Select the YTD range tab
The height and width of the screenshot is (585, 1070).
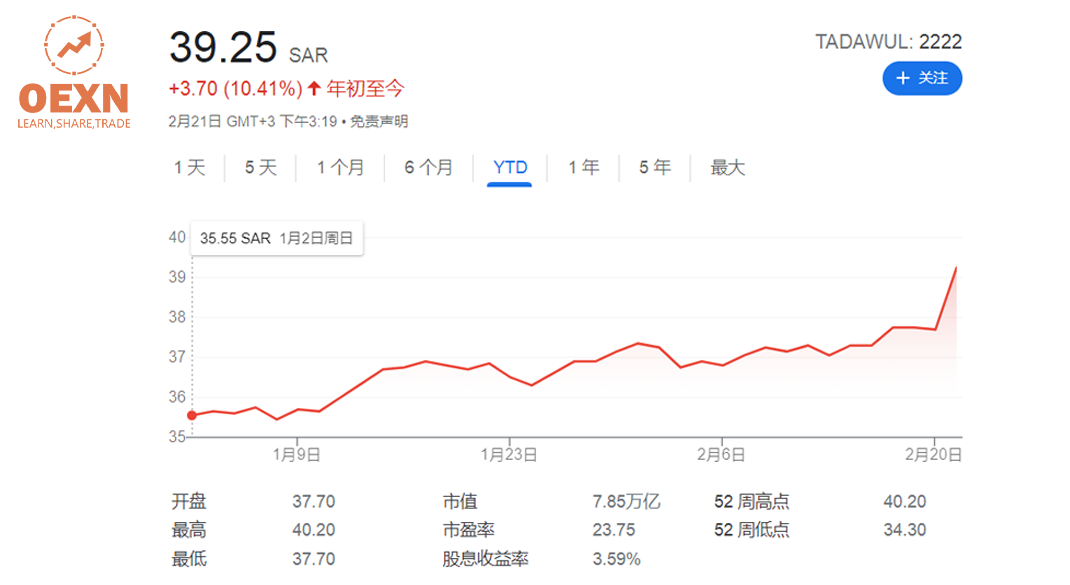click(510, 167)
